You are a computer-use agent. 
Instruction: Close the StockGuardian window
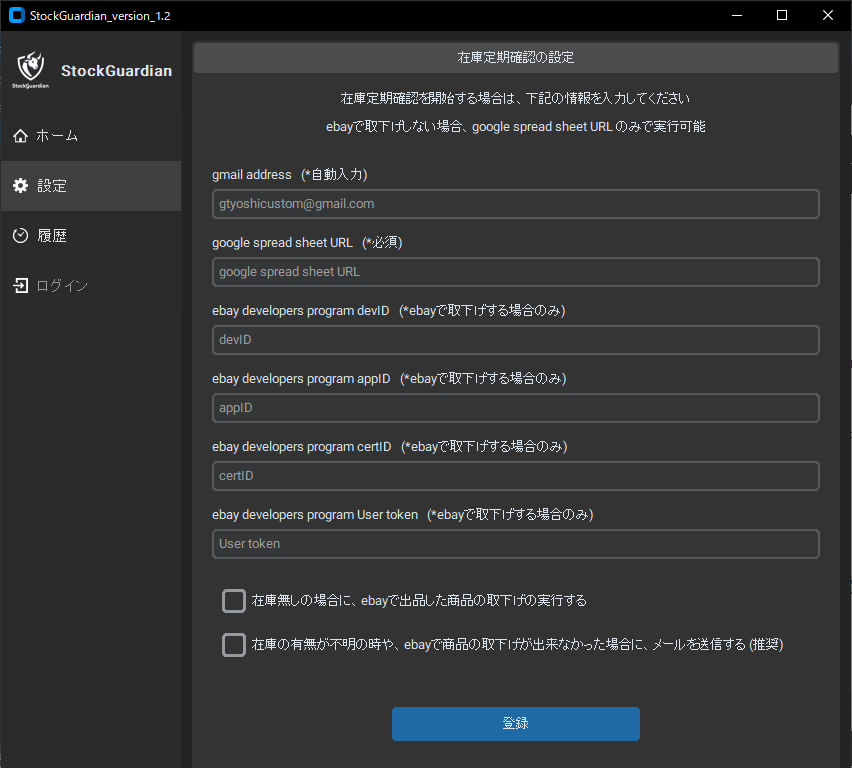[x=828, y=15]
